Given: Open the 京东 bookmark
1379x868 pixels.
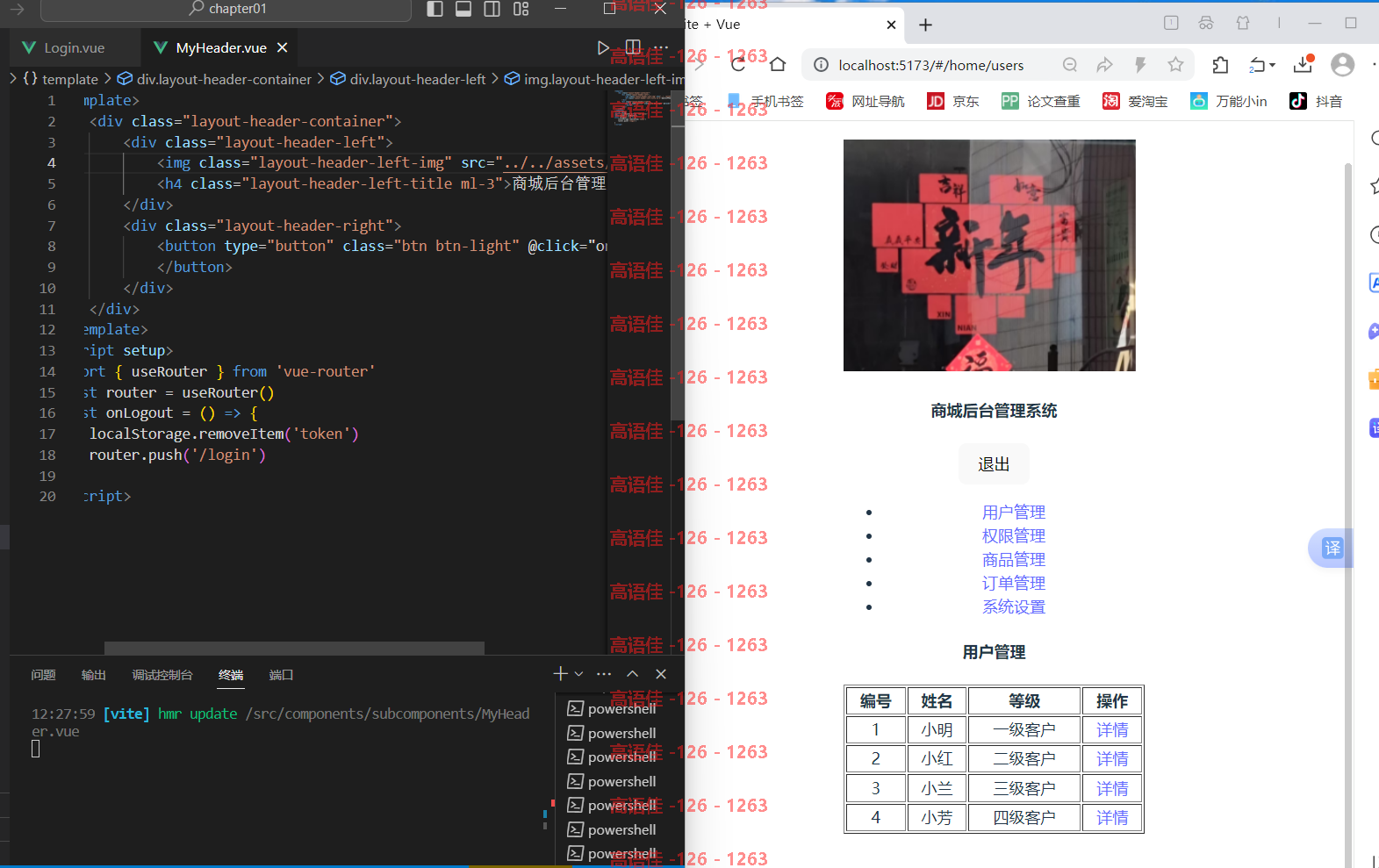Looking at the screenshot, I should coord(953,101).
